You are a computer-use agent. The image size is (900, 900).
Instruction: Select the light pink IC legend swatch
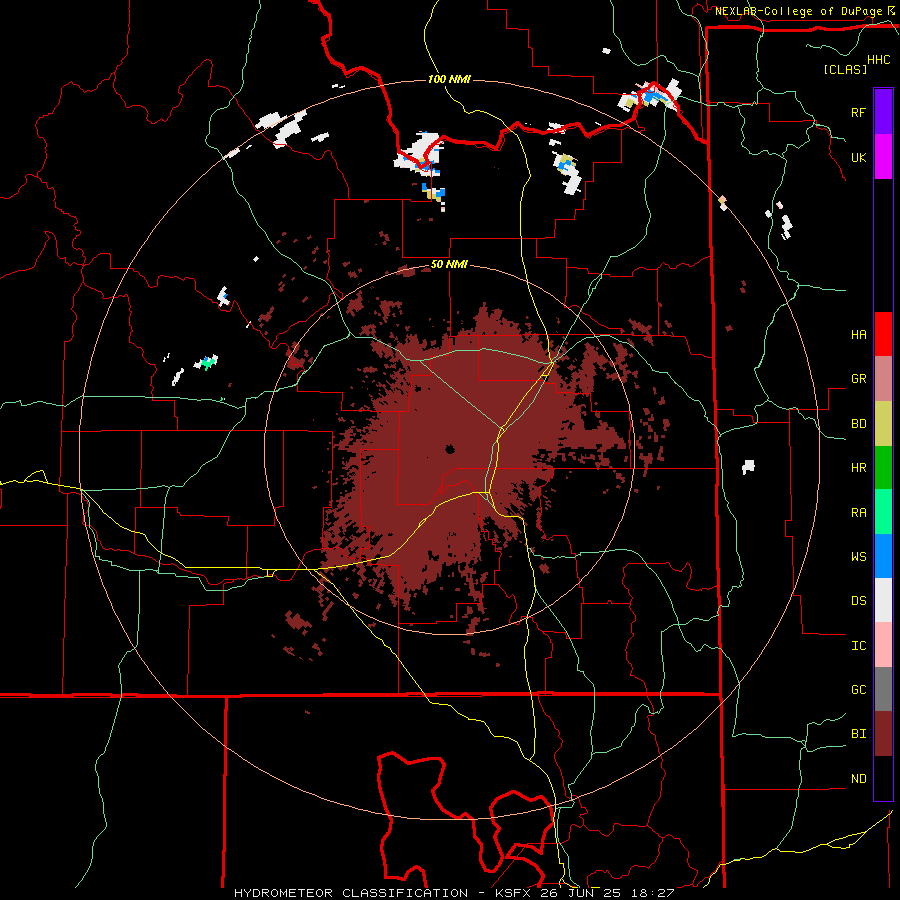[883, 645]
